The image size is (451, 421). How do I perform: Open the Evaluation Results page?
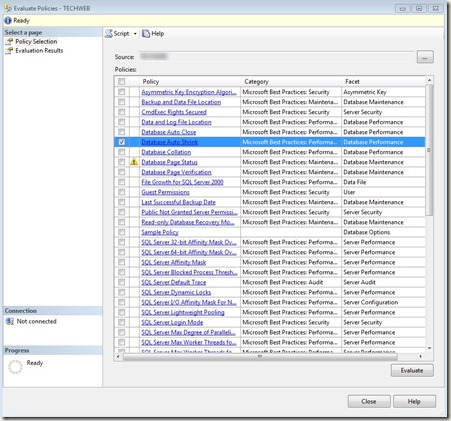coord(39,51)
